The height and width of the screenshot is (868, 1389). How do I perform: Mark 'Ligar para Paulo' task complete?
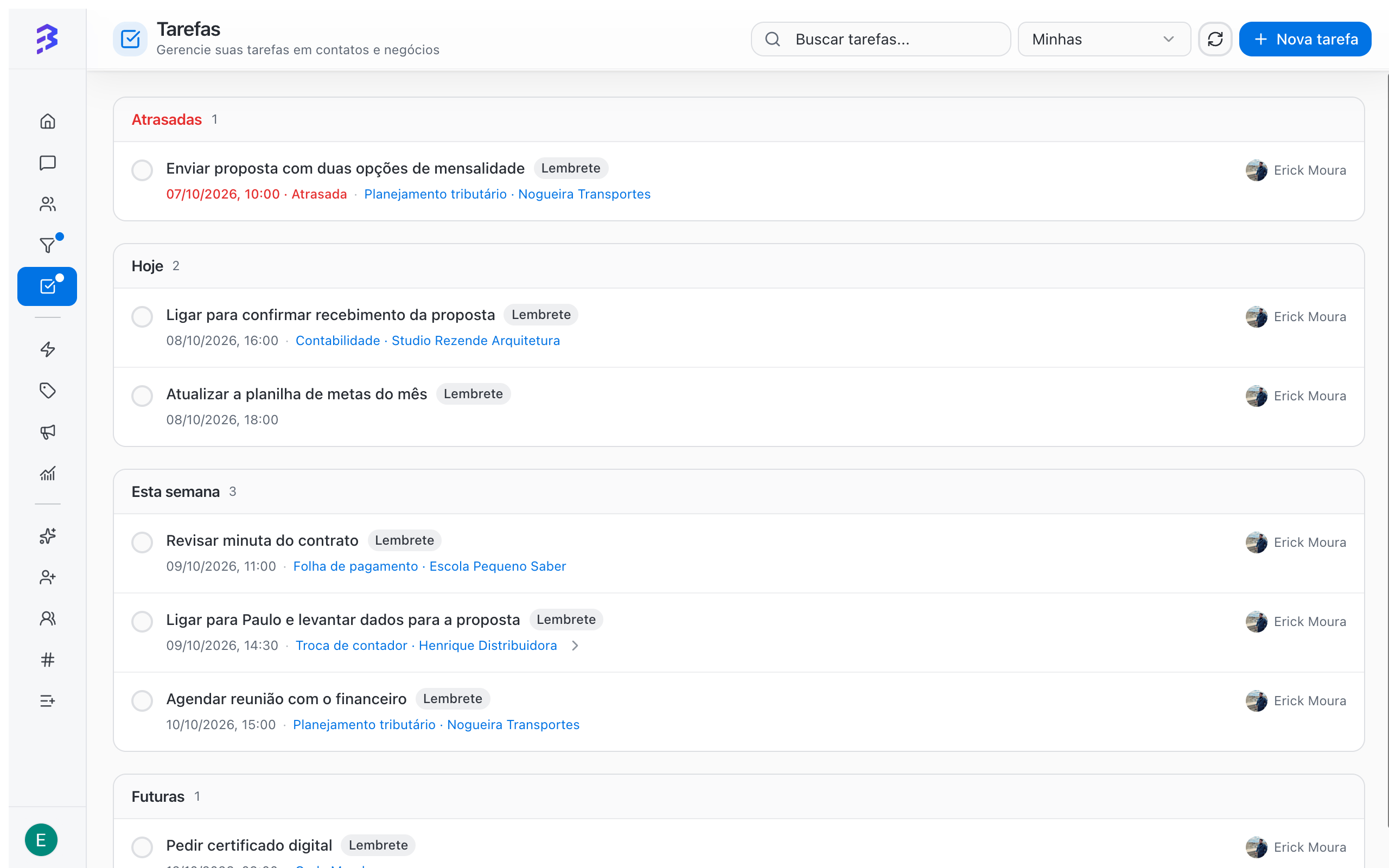tap(142, 621)
